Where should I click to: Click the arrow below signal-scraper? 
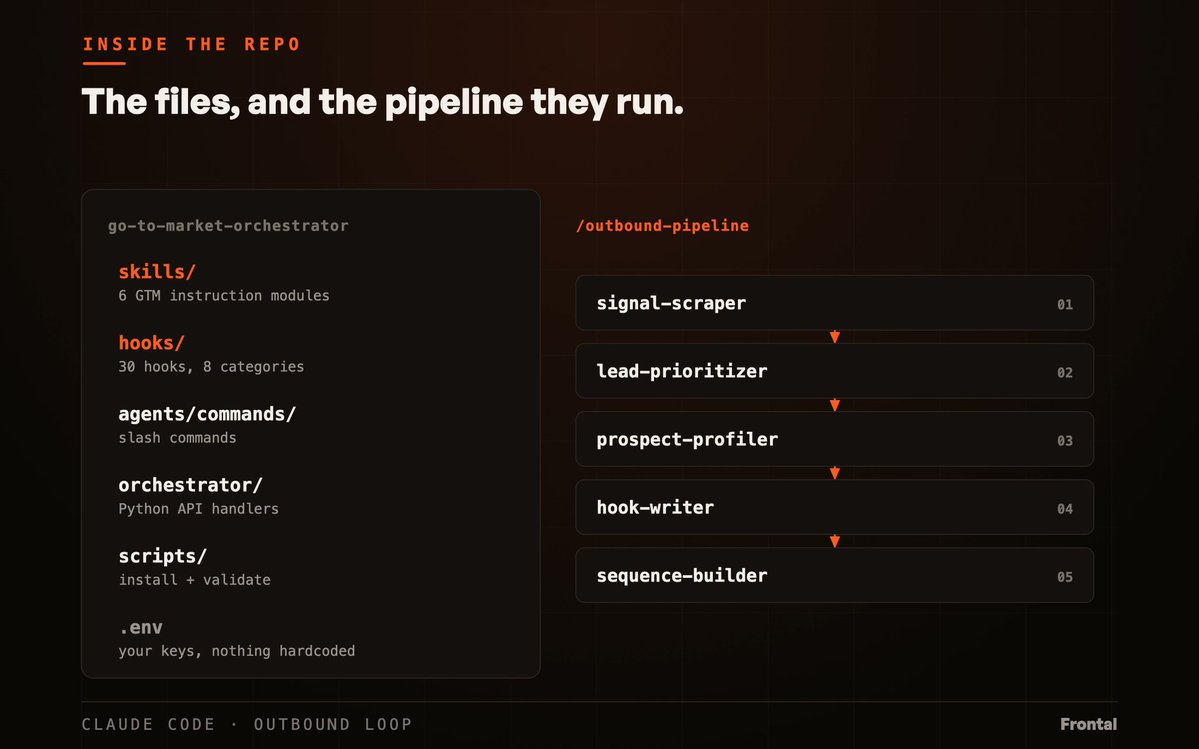click(835, 337)
